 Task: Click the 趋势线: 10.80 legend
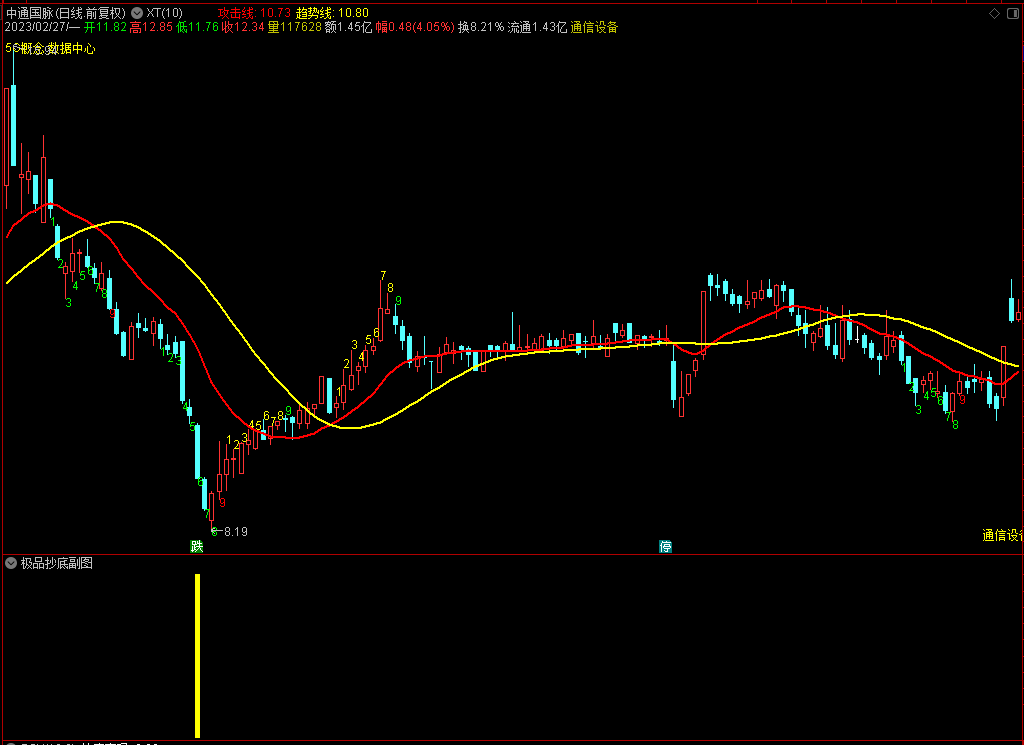point(332,13)
